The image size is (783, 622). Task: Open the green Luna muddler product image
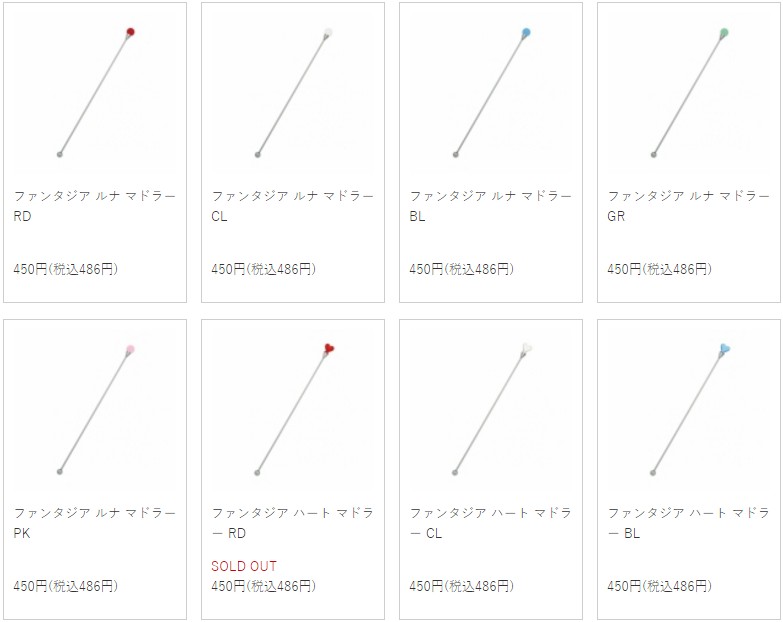coord(689,93)
